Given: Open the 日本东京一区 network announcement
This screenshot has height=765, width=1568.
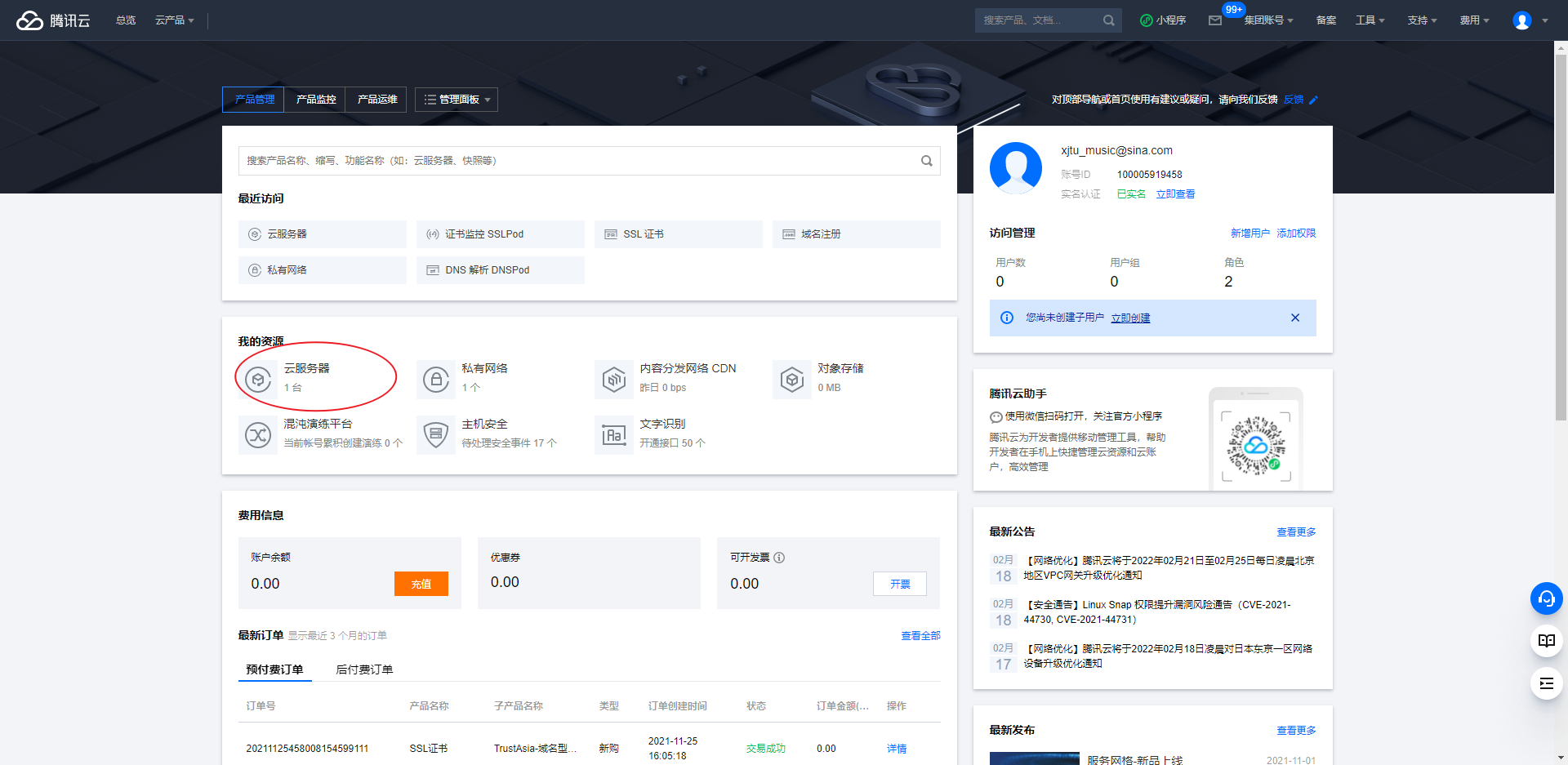Looking at the screenshot, I should [x=1168, y=656].
